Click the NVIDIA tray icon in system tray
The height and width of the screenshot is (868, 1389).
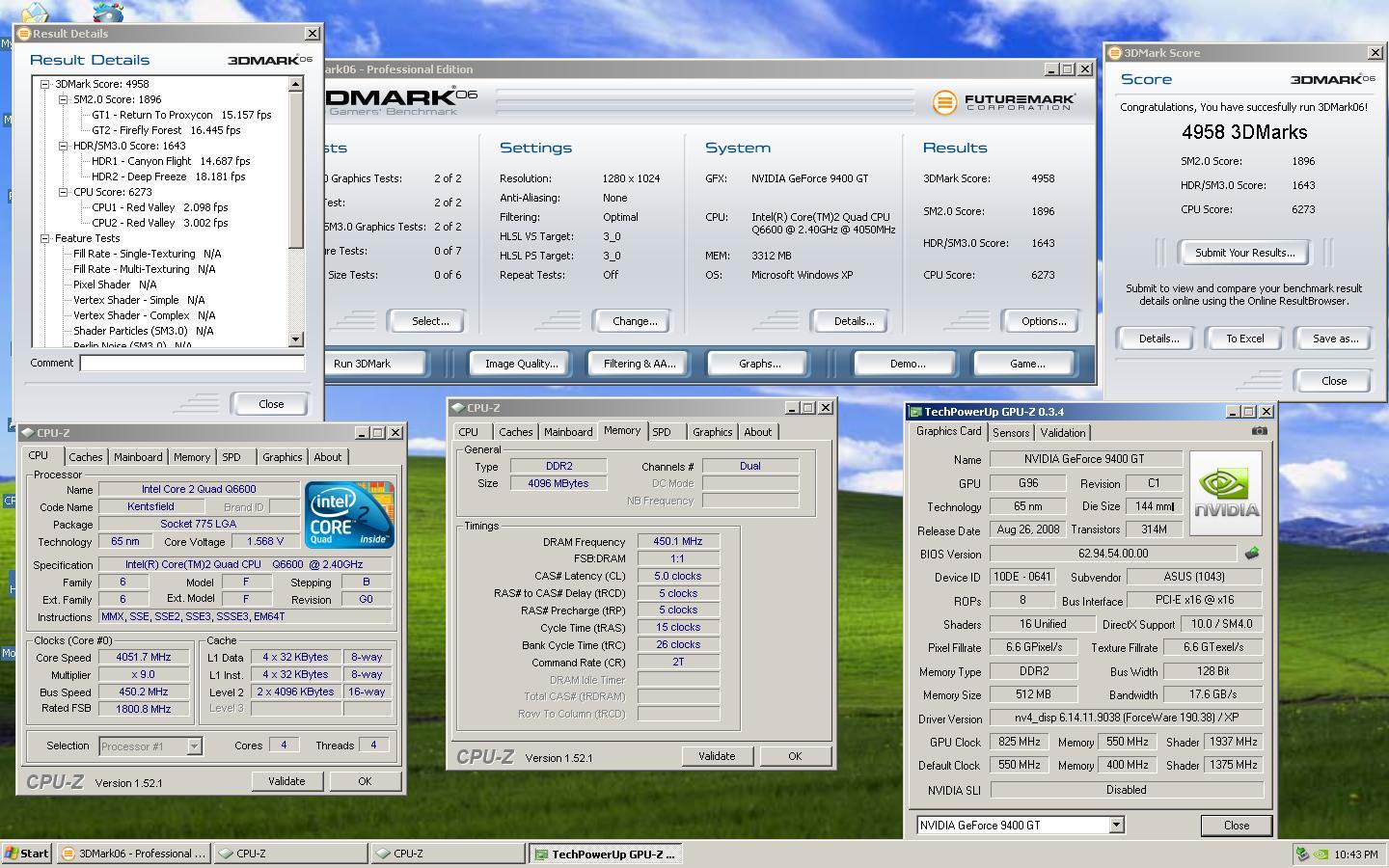(1321, 854)
